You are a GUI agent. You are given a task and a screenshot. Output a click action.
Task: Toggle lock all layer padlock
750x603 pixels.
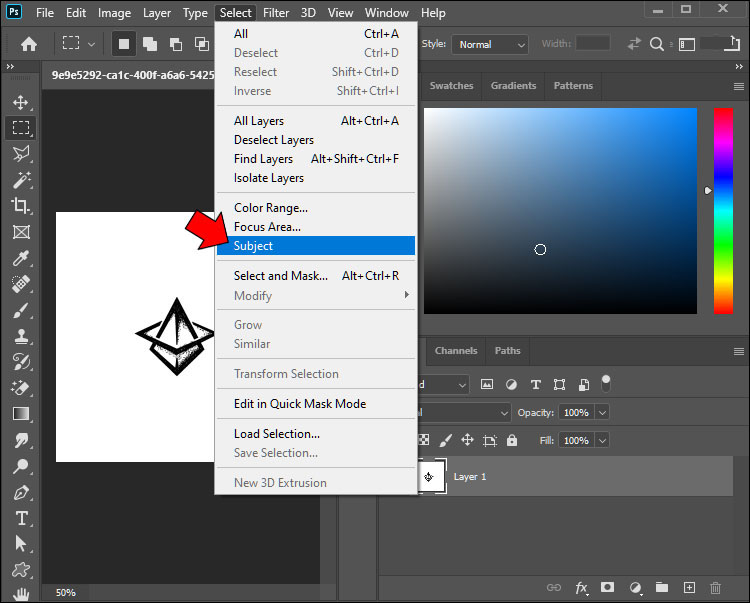pos(512,440)
